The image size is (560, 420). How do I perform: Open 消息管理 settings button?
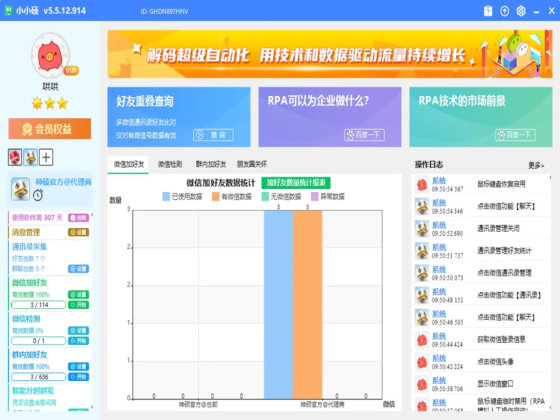point(78,232)
